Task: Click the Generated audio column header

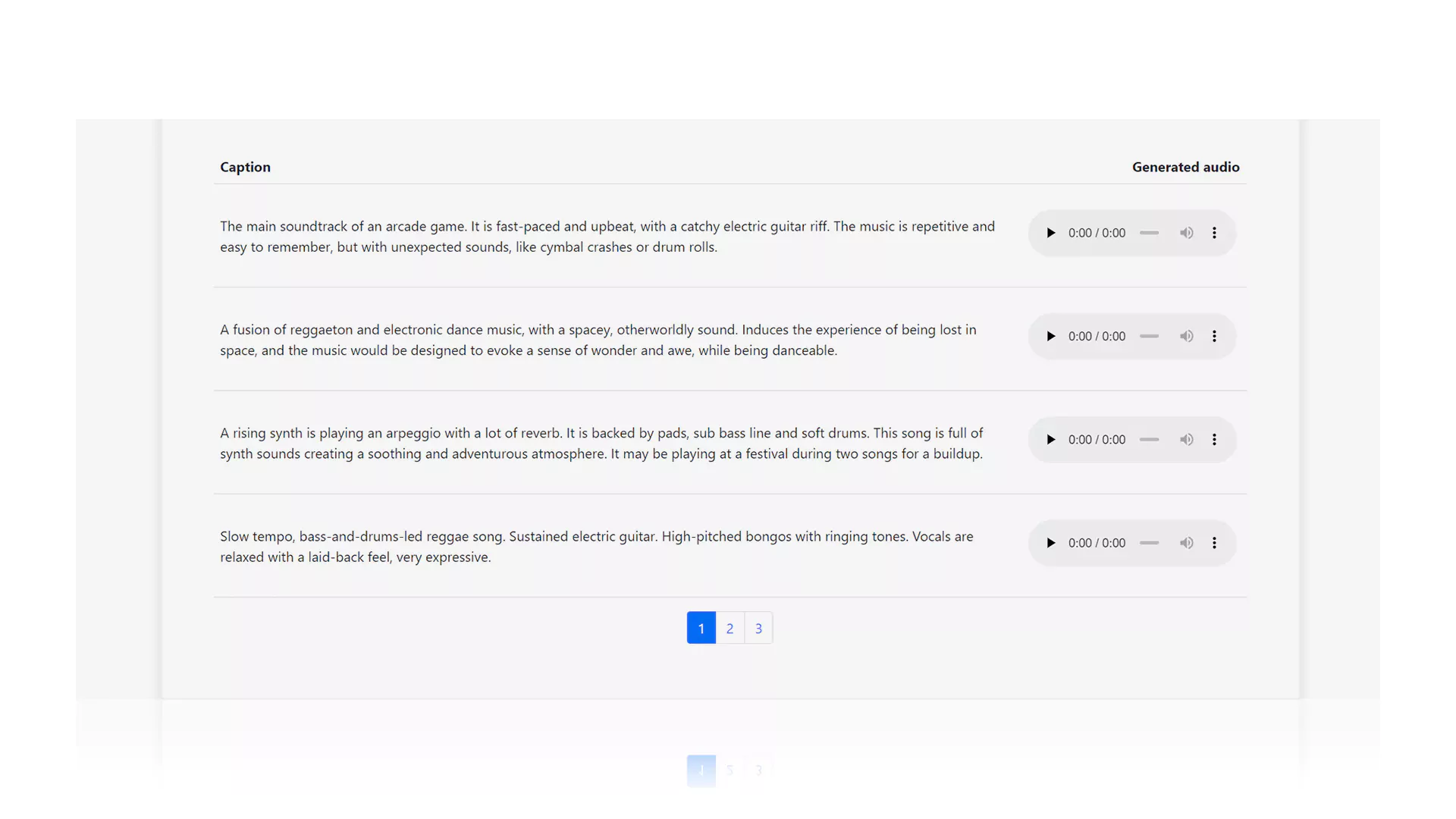Action: (x=1185, y=167)
